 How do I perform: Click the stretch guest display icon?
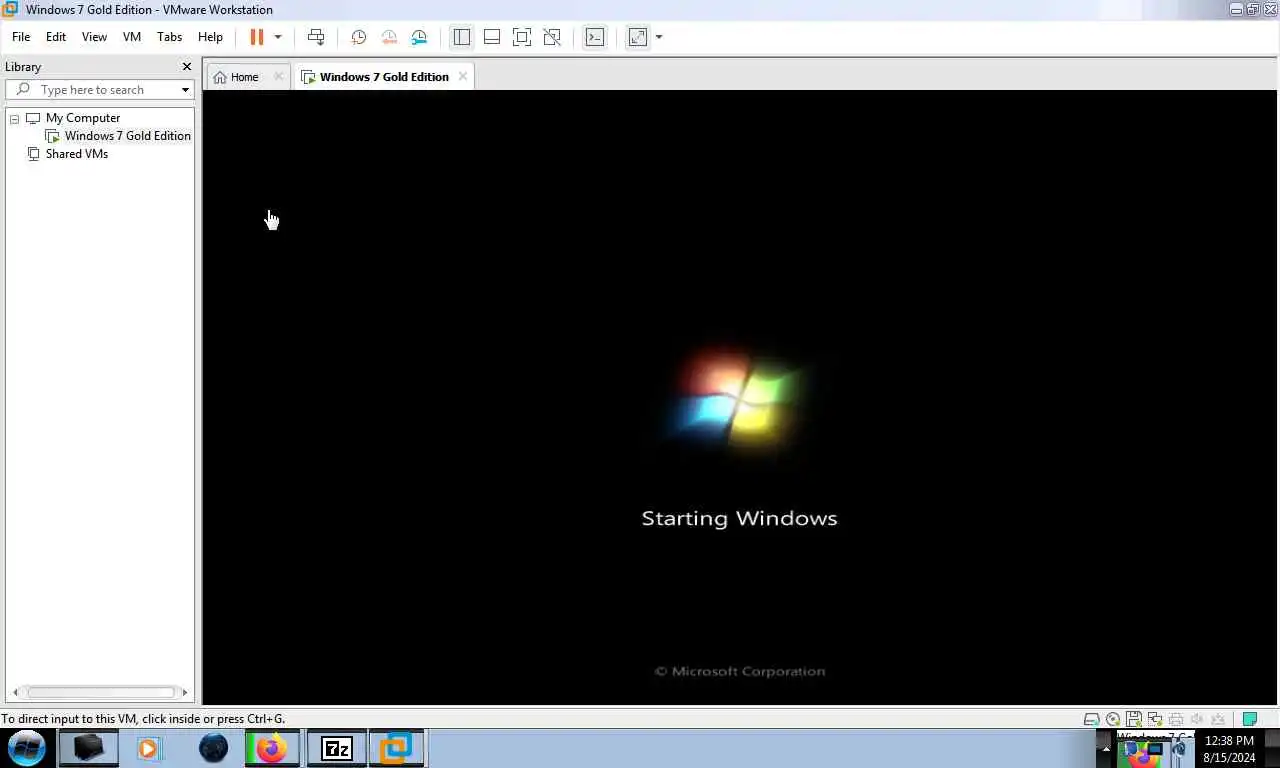[x=637, y=37]
